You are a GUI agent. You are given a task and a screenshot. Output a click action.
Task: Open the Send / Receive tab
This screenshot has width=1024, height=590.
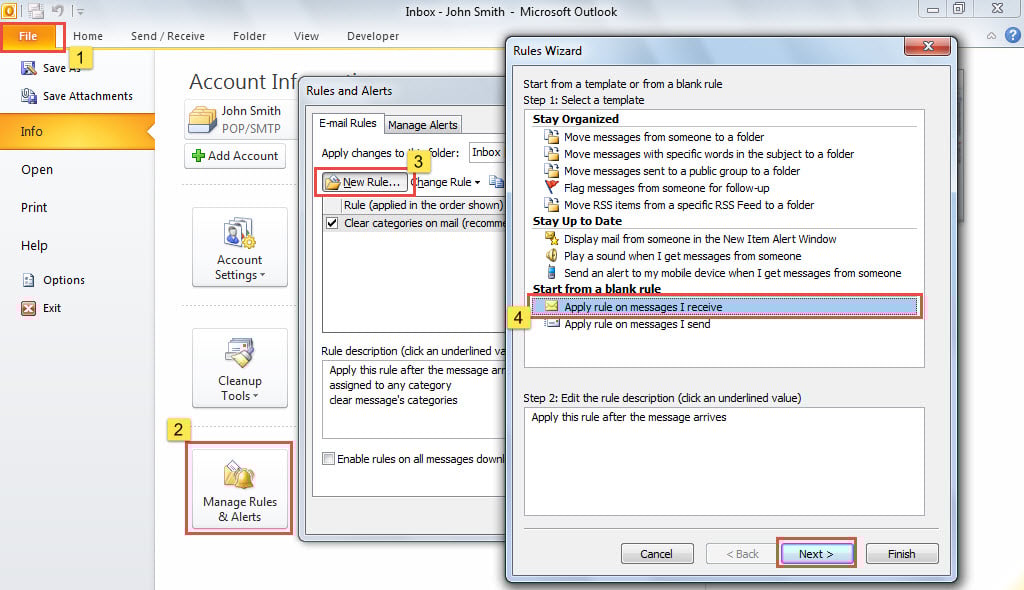(x=168, y=36)
